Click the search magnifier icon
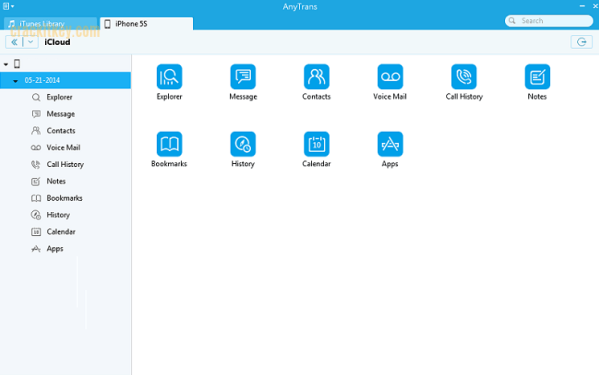 pyautogui.click(x=512, y=21)
